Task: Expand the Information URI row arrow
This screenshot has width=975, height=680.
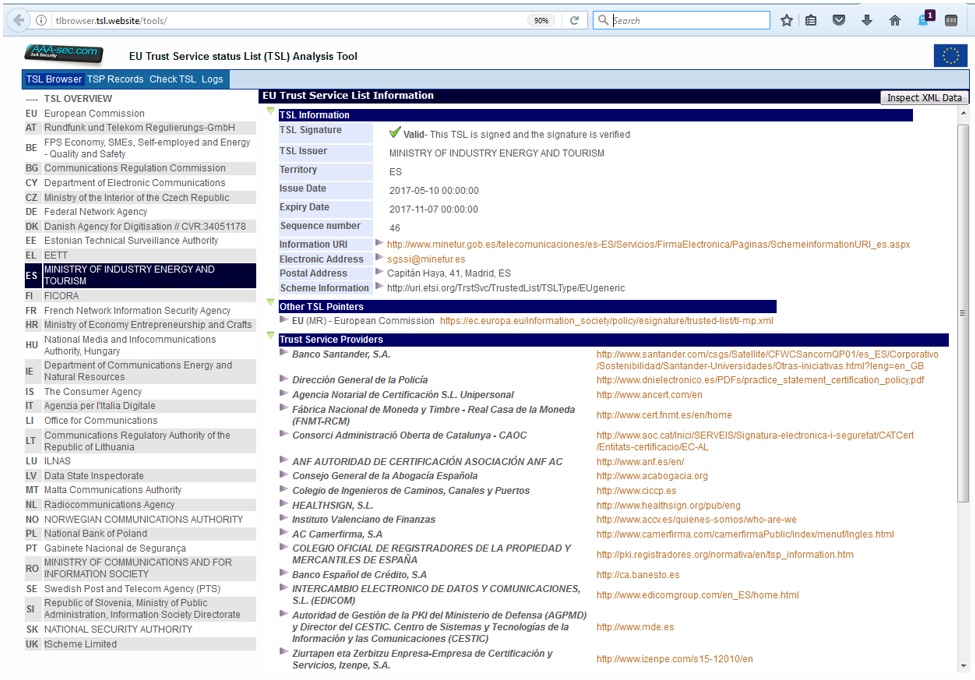Action: pyautogui.click(x=379, y=242)
